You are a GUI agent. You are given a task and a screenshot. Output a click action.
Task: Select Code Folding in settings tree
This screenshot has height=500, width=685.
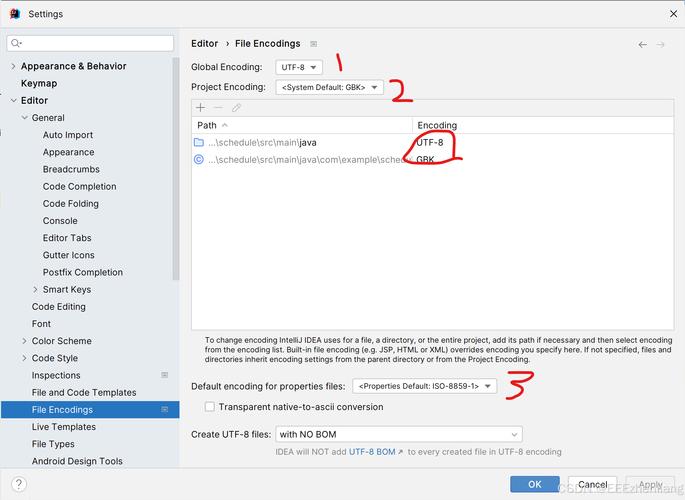70,204
